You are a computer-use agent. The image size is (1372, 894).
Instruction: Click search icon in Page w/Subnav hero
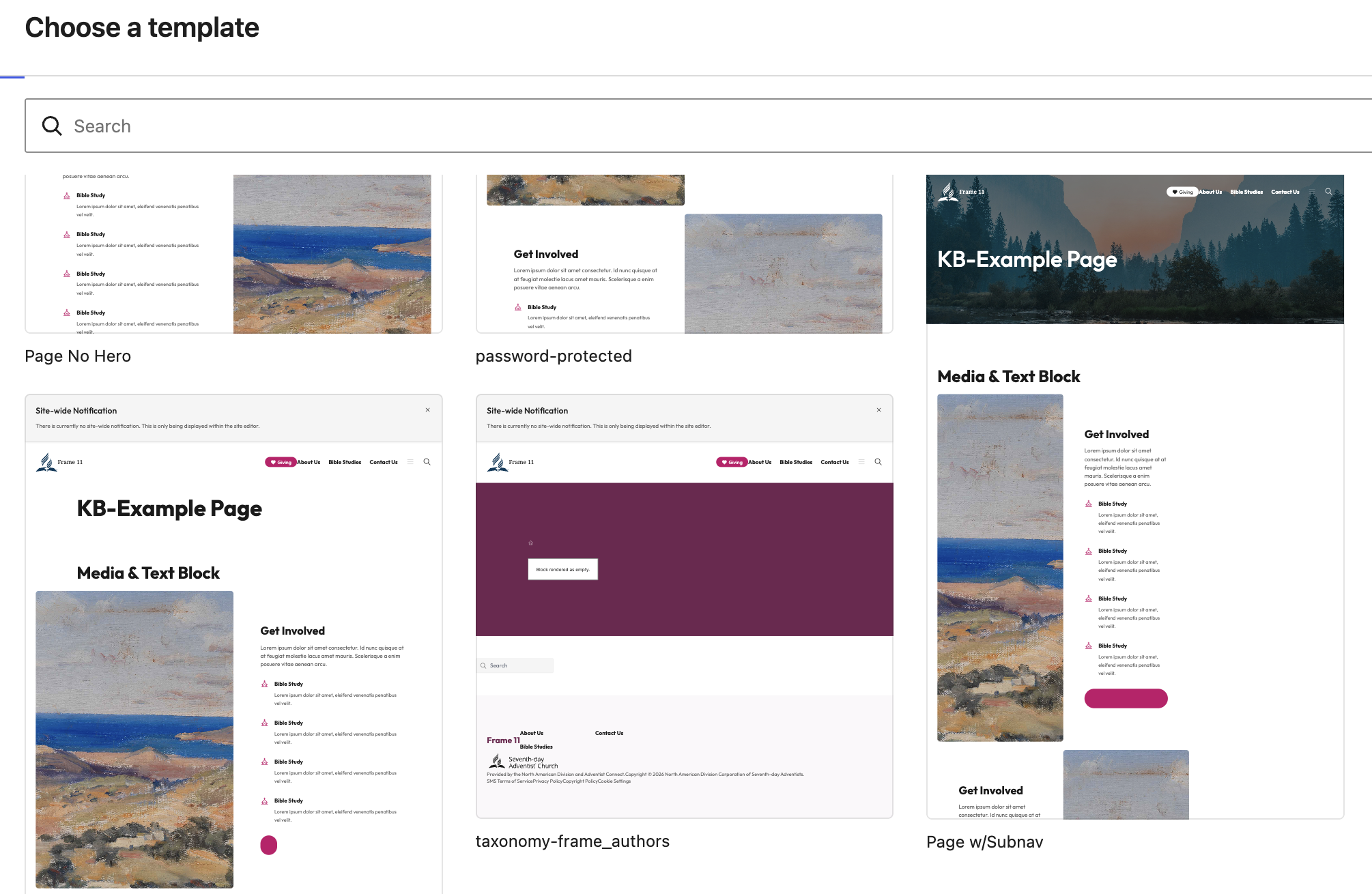[1329, 192]
